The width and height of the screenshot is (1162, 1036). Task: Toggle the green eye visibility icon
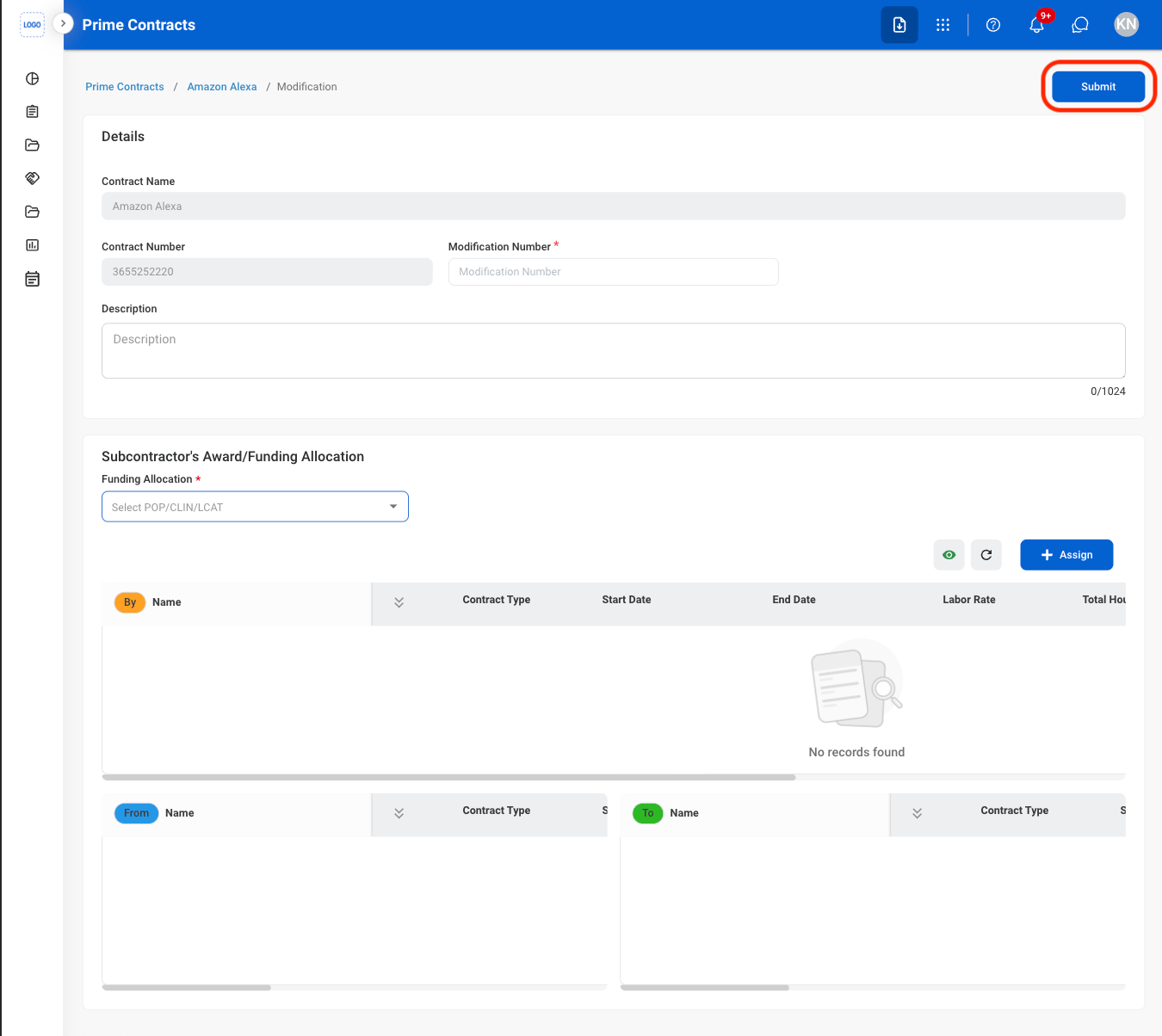(949, 555)
